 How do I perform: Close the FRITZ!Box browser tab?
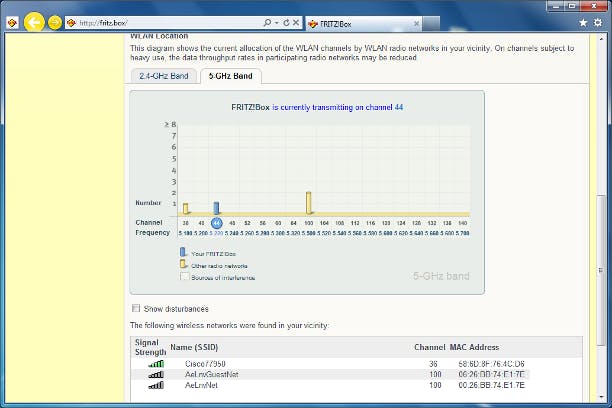[416, 24]
